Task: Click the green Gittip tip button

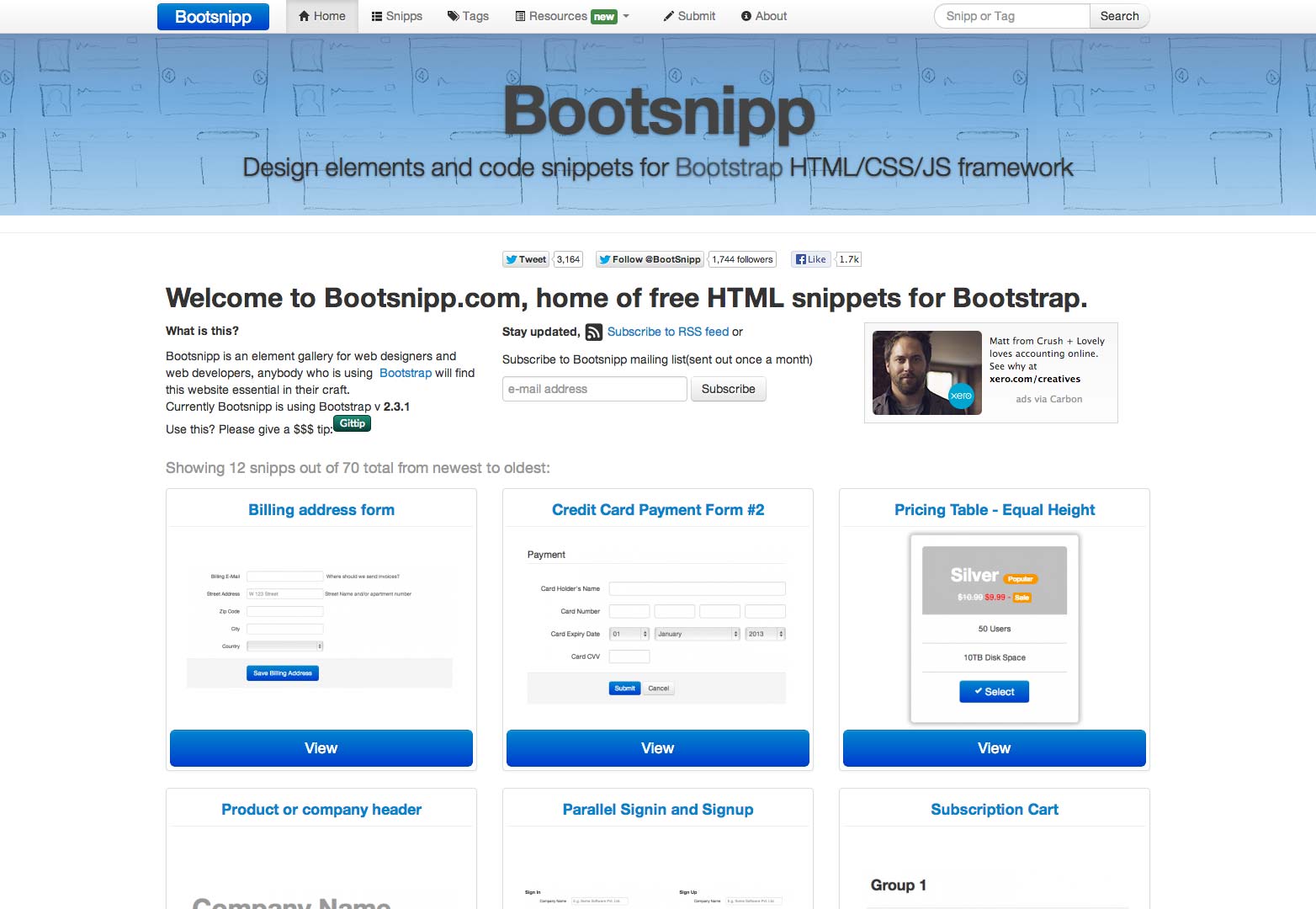Action: click(353, 423)
